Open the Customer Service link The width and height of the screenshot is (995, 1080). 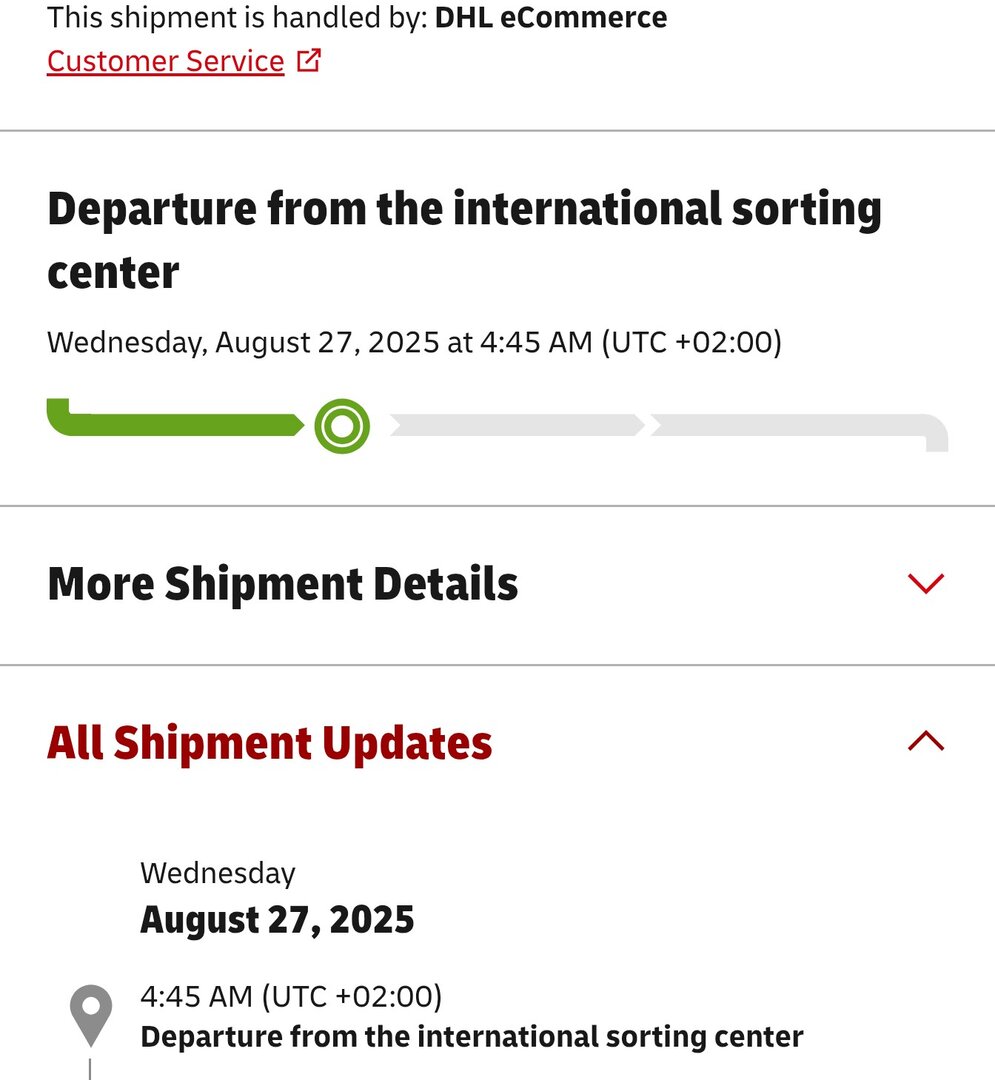coord(165,61)
